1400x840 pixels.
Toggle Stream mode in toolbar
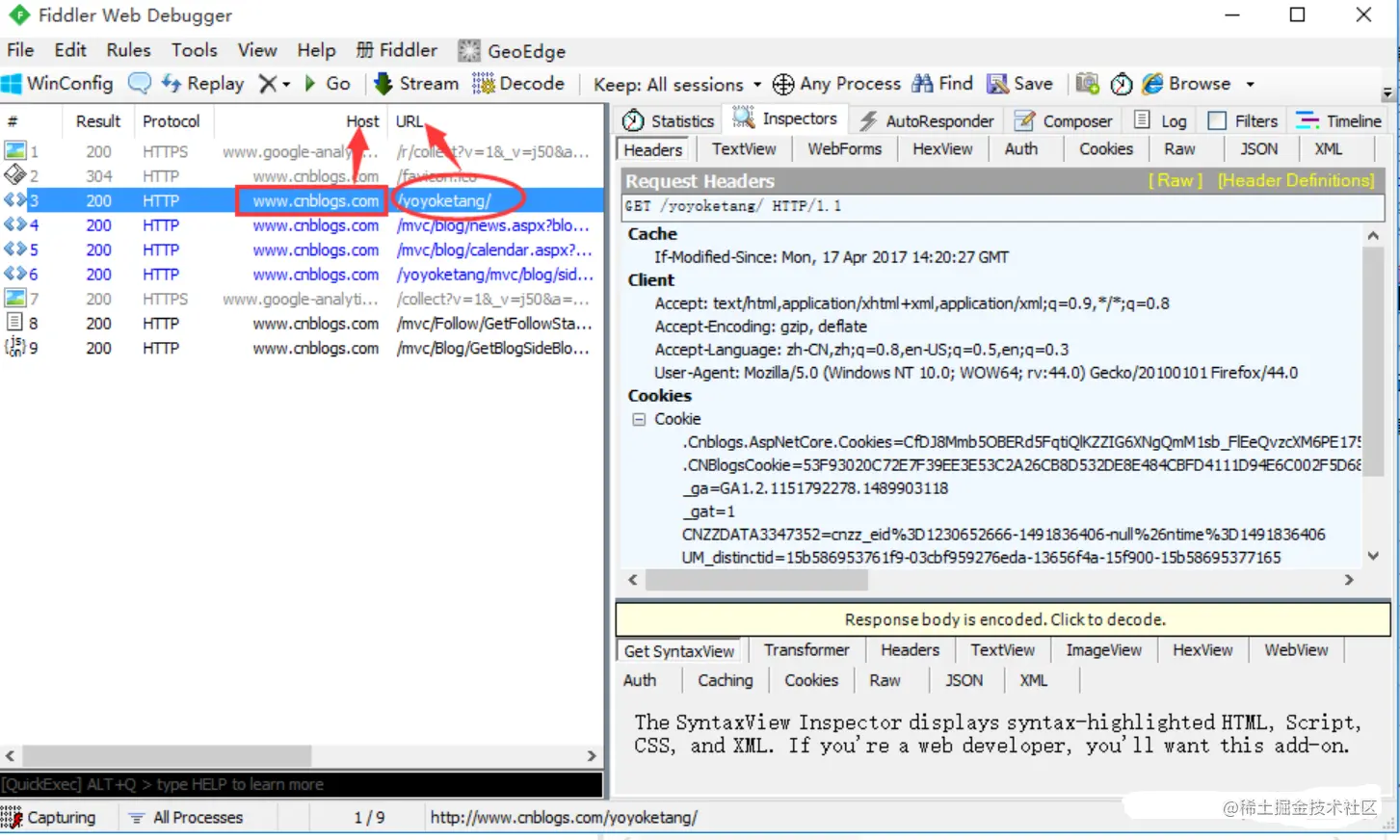click(x=416, y=84)
